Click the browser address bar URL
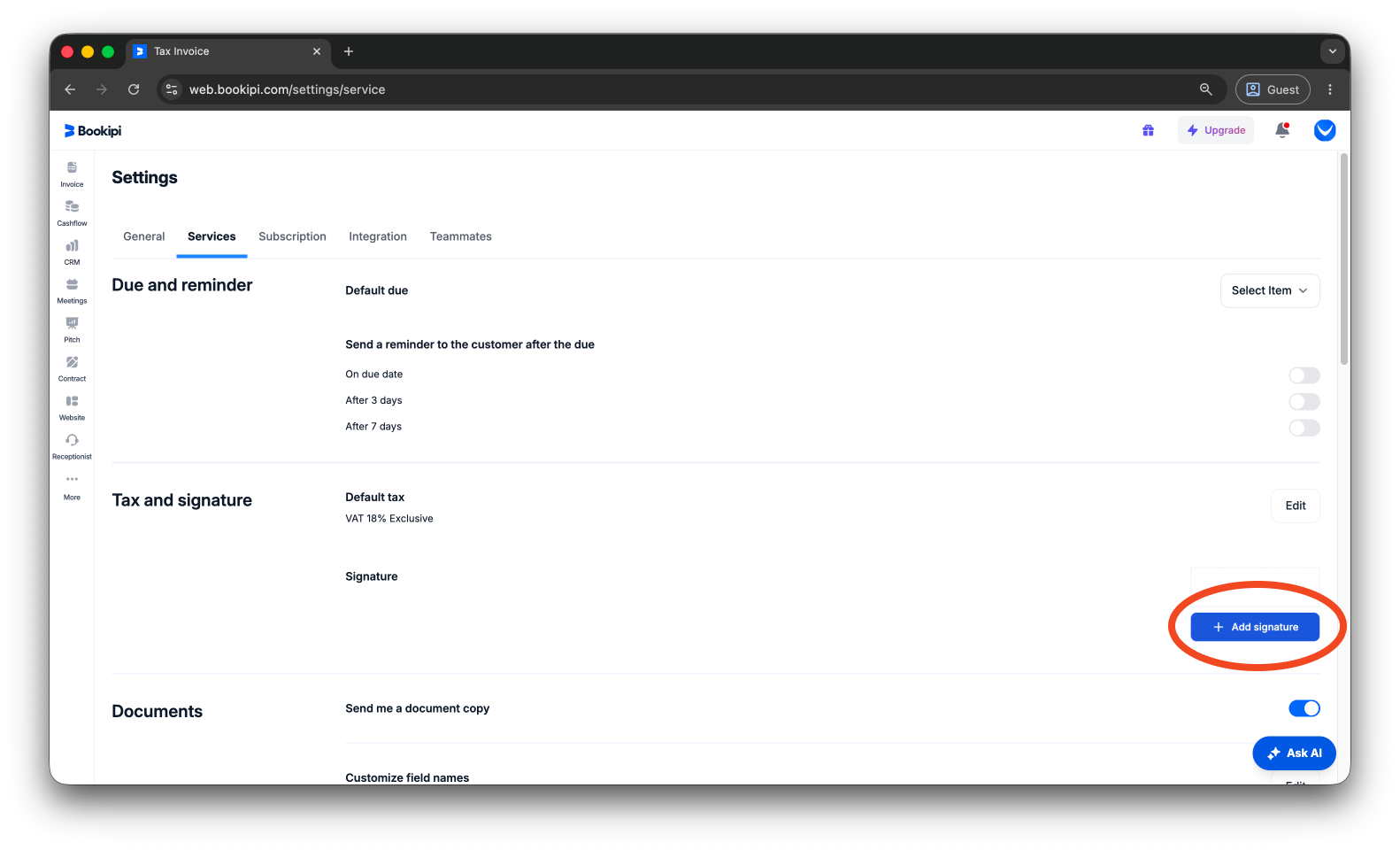The image size is (1400, 850). [x=287, y=89]
